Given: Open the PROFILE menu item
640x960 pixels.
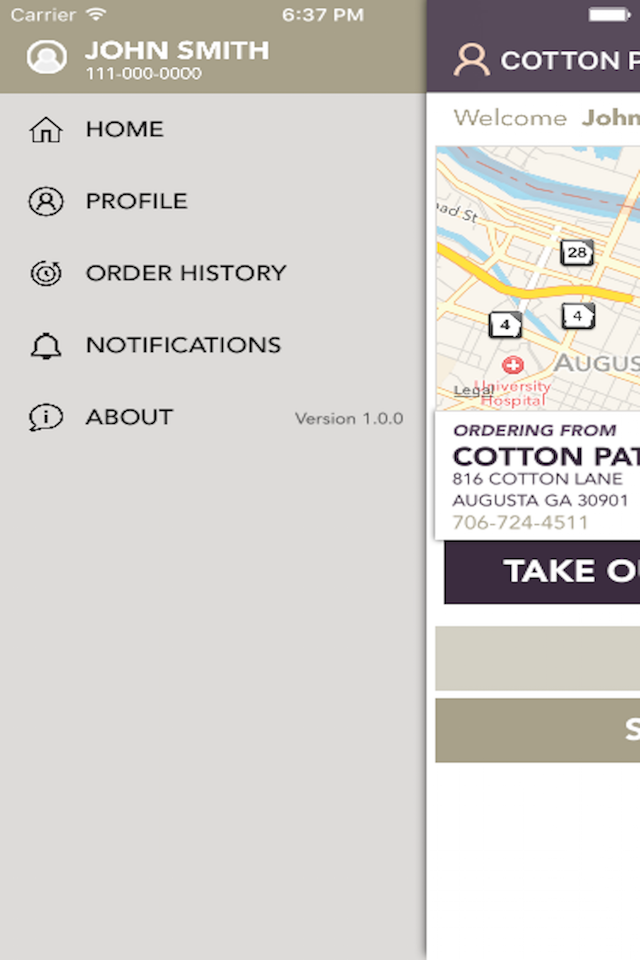Looking at the screenshot, I should (x=213, y=201).
